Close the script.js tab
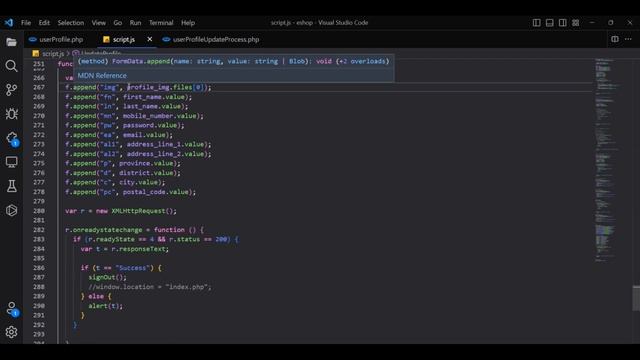 click(x=149, y=39)
